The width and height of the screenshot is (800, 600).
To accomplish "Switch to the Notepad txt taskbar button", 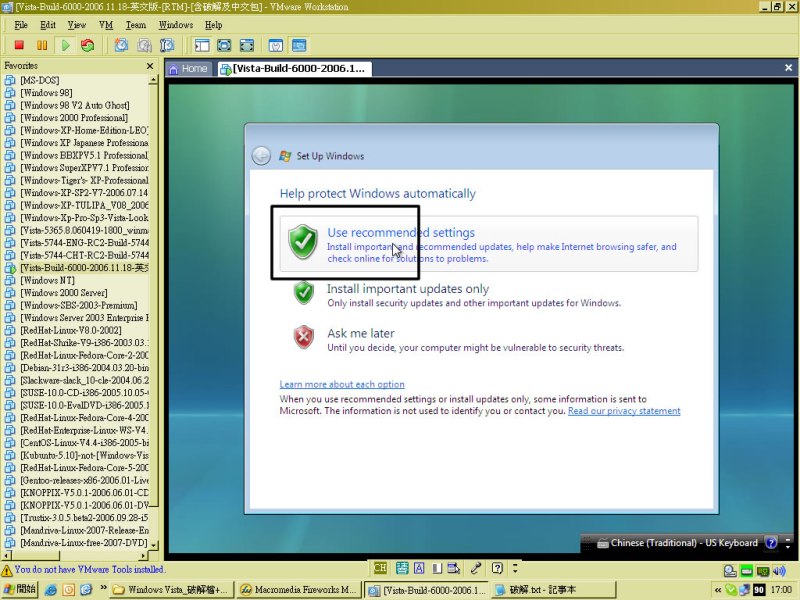I will (x=554, y=590).
